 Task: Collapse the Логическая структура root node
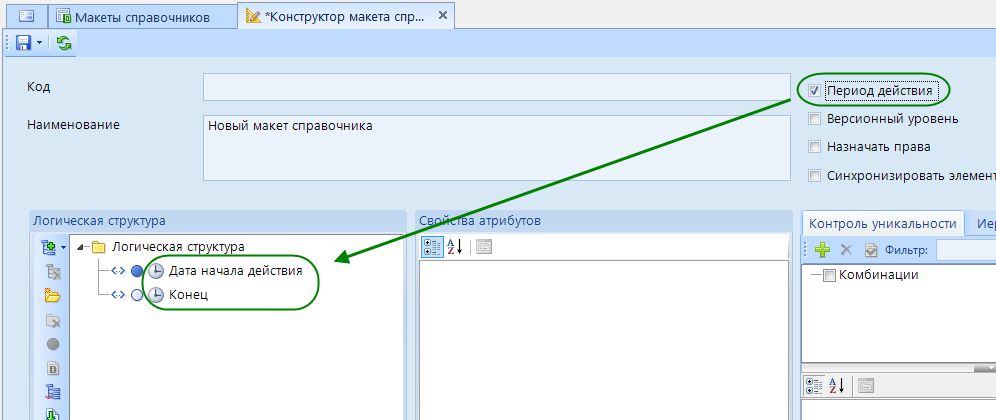coord(82,247)
